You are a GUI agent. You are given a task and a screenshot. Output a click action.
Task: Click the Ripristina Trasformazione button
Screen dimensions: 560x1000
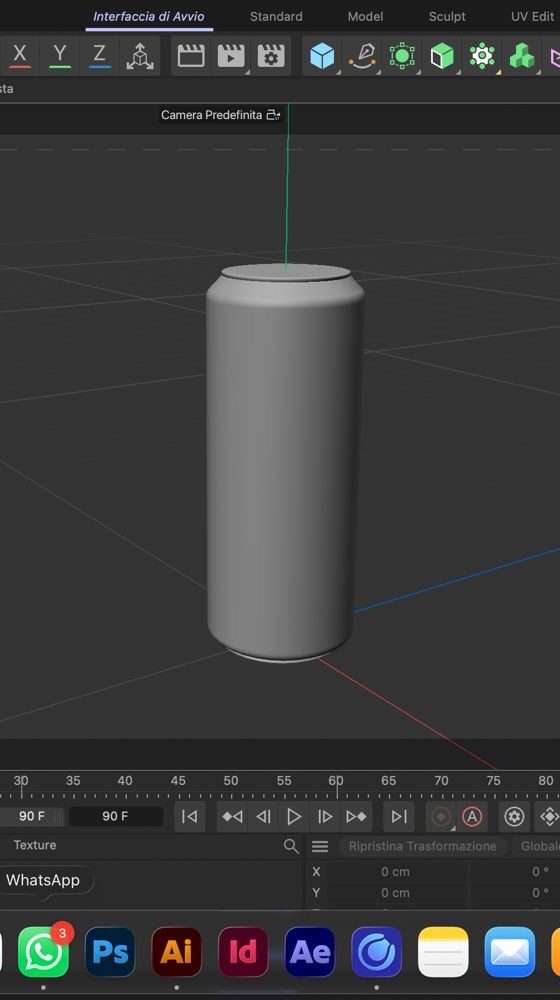click(x=422, y=846)
